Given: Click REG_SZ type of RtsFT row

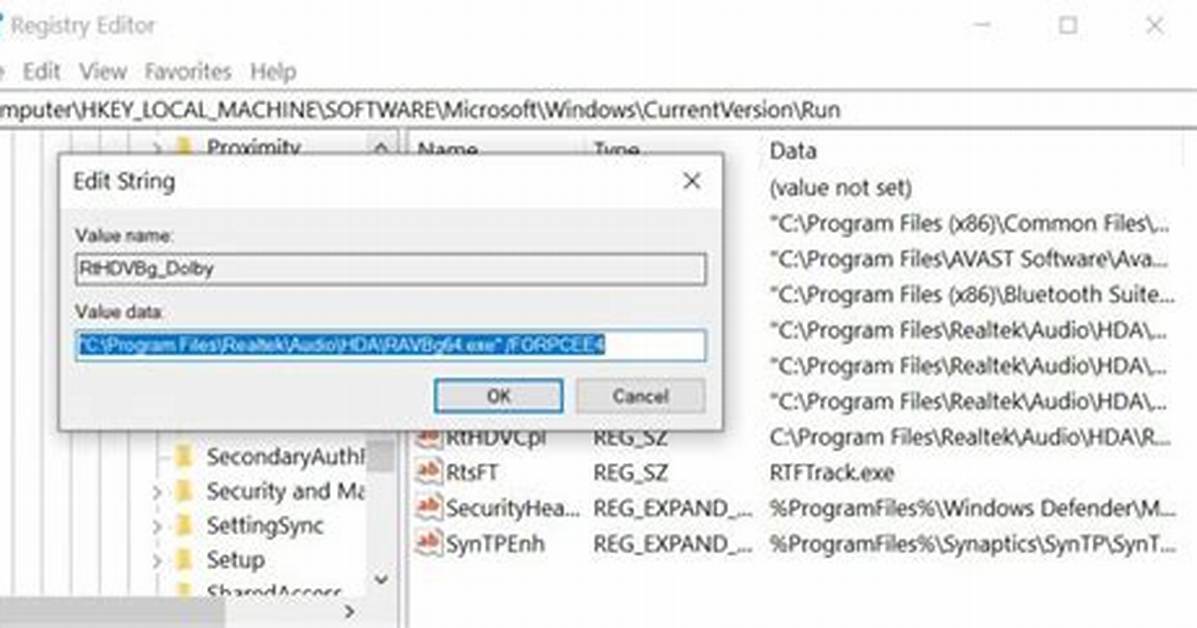Looking at the screenshot, I should coord(631,472).
